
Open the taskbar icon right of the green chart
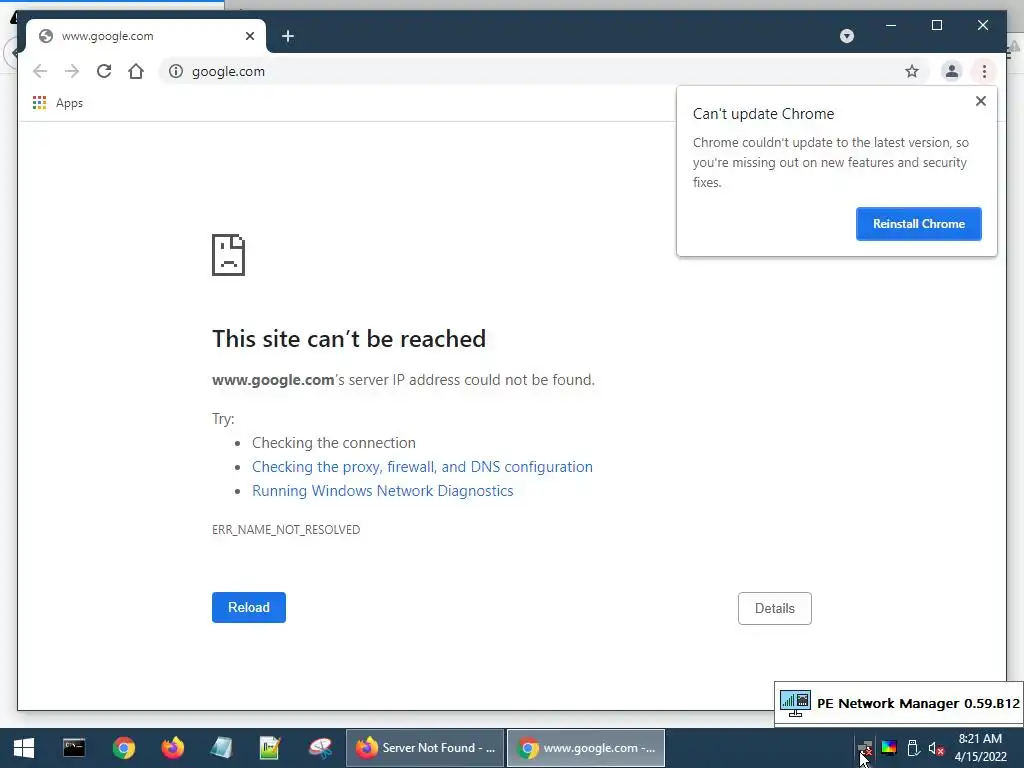click(x=320, y=748)
